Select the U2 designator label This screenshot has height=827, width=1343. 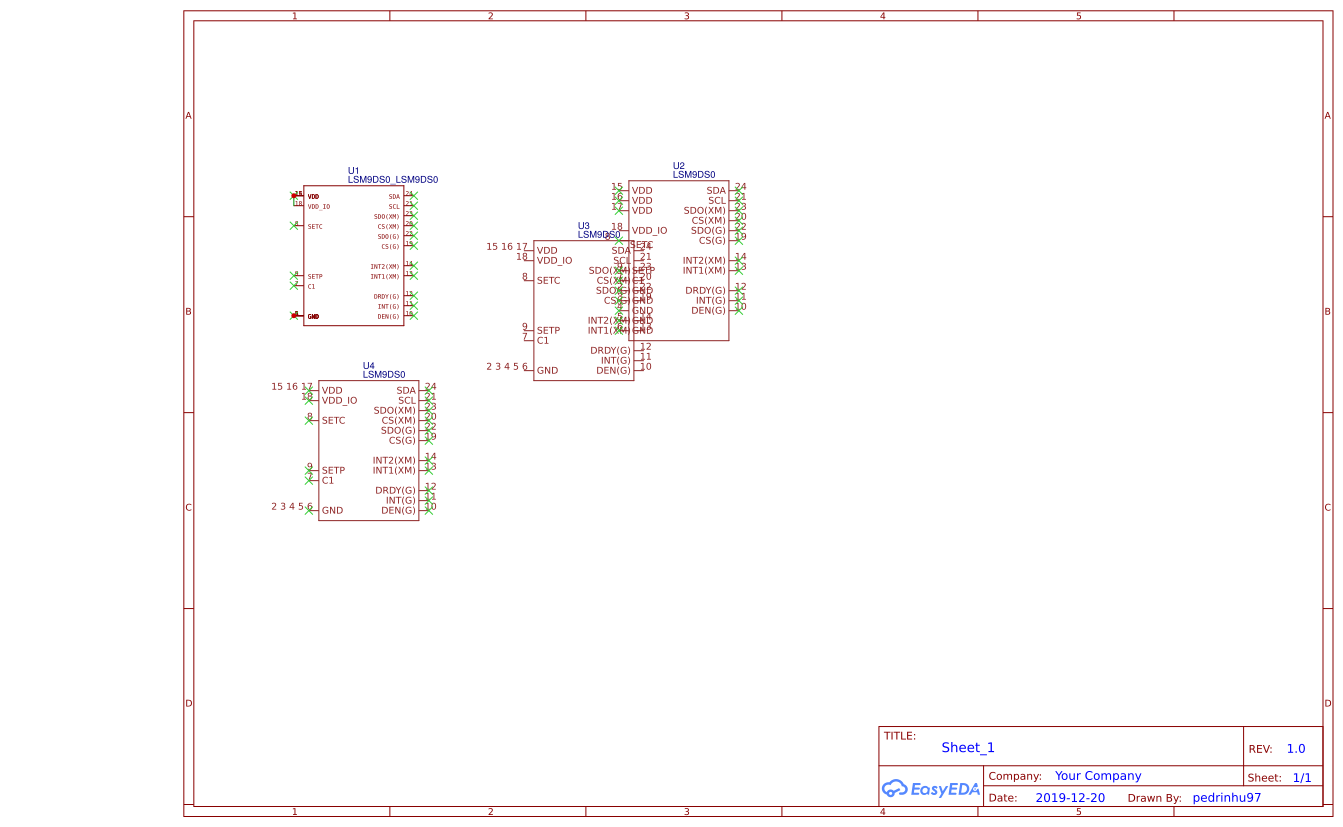click(x=678, y=166)
